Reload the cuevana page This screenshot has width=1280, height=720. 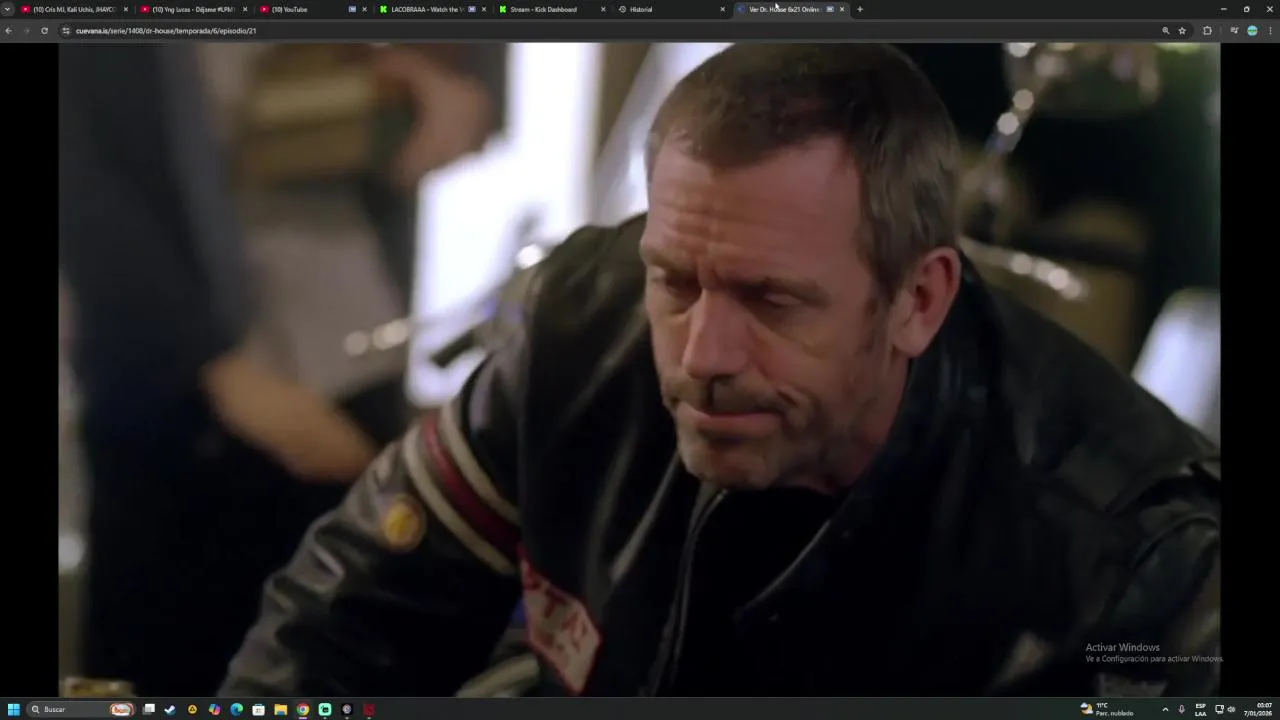(x=44, y=31)
